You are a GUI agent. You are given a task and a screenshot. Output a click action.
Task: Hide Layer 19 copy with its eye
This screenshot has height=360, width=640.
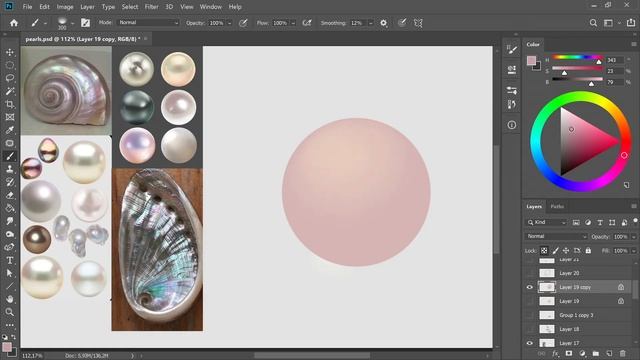(x=529, y=287)
